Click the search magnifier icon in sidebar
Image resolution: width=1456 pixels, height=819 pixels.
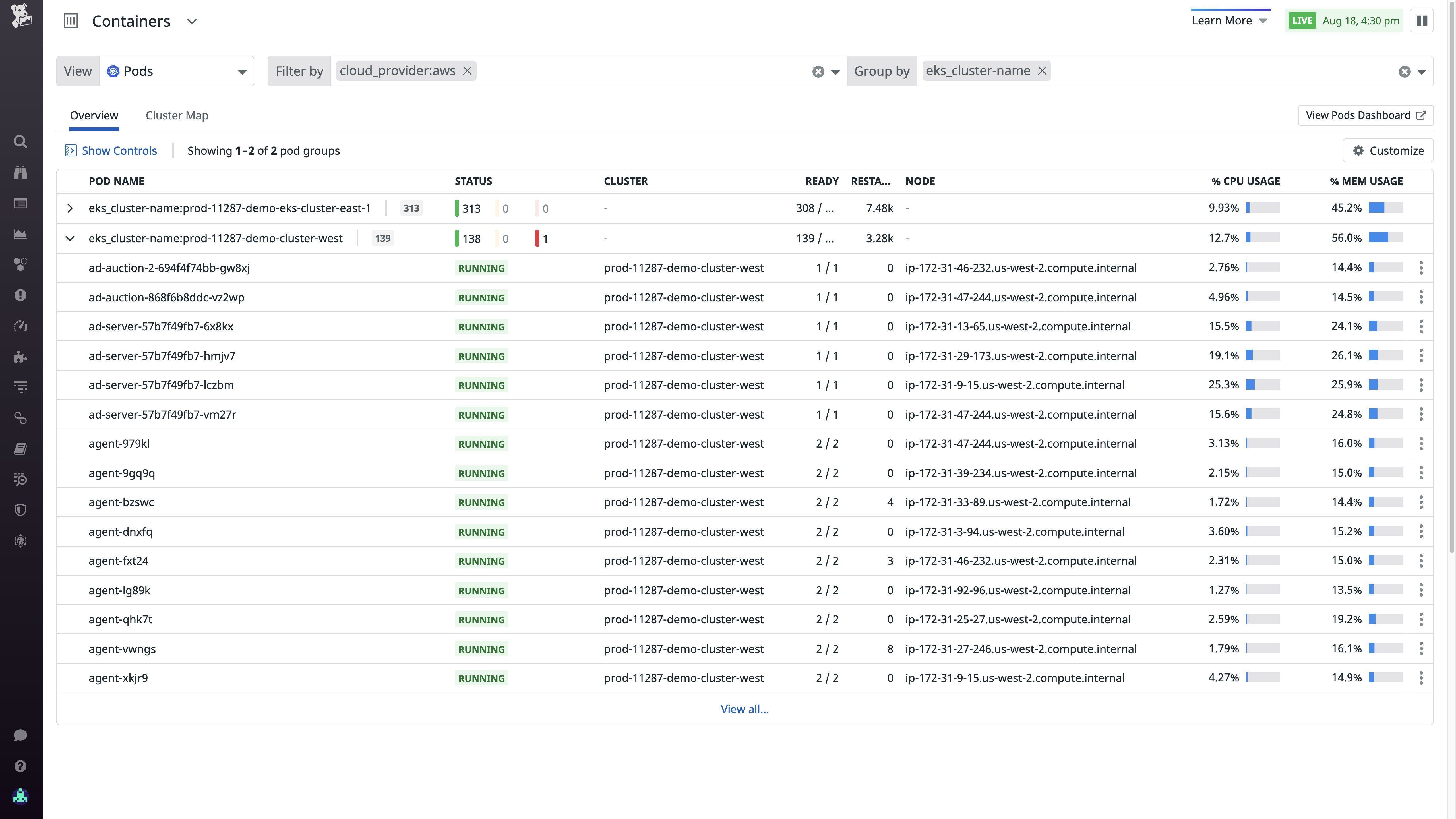click(20, 141)
